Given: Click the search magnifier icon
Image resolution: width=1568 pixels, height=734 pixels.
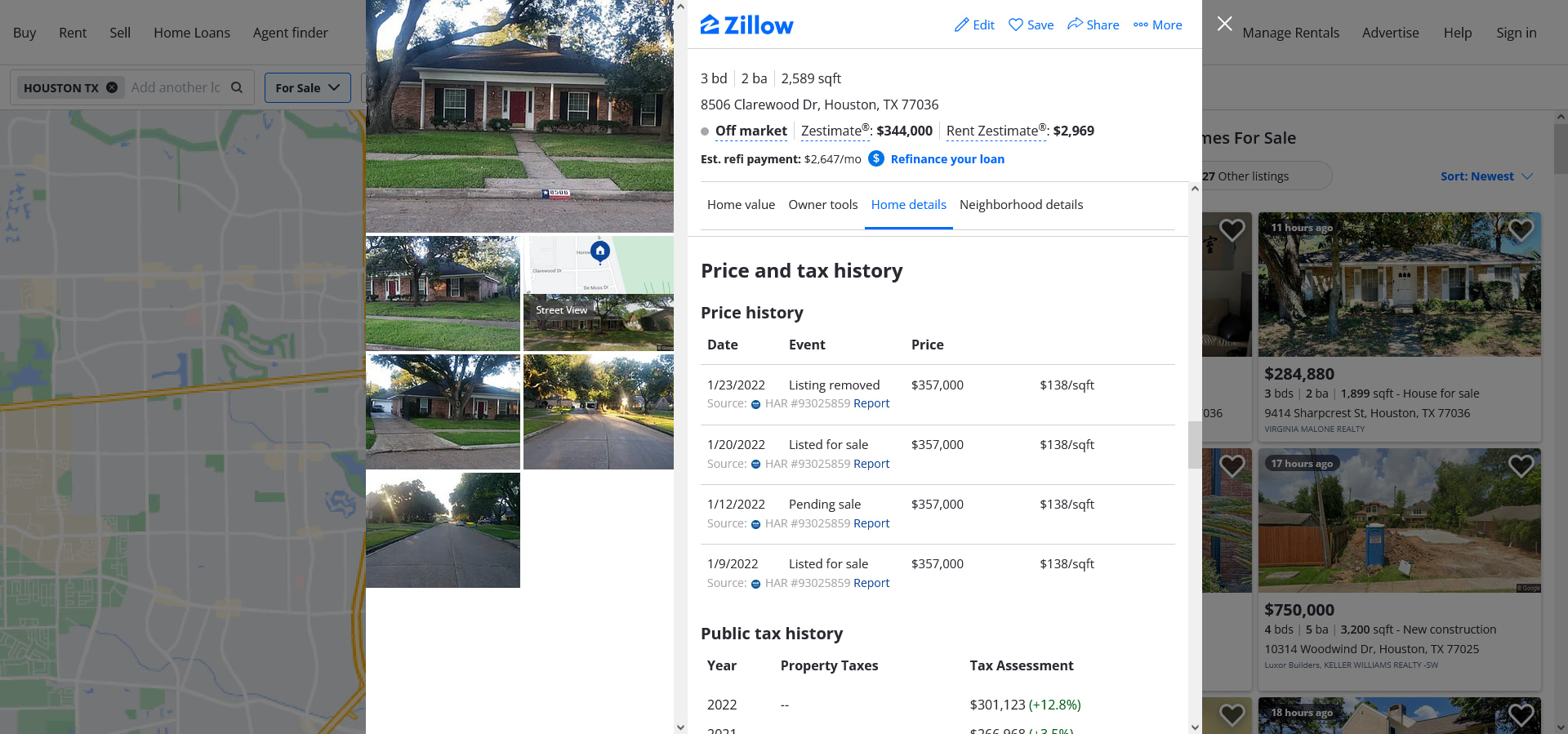Looking at the screenshot, I should pyautogui.click(x=237, y=87).
